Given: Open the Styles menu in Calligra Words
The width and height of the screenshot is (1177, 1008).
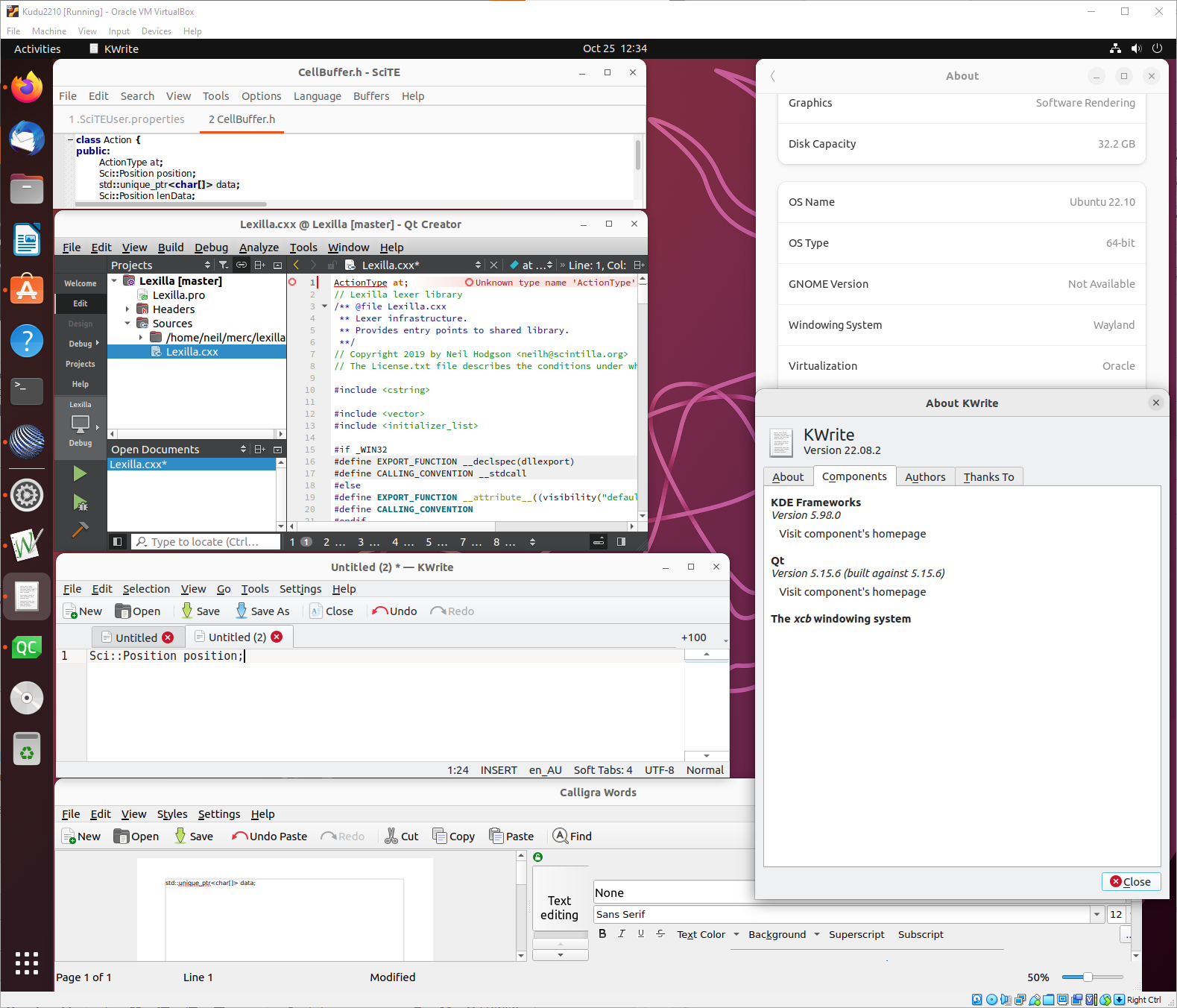Looking at the screenshot, I should [x=172, y=814].
